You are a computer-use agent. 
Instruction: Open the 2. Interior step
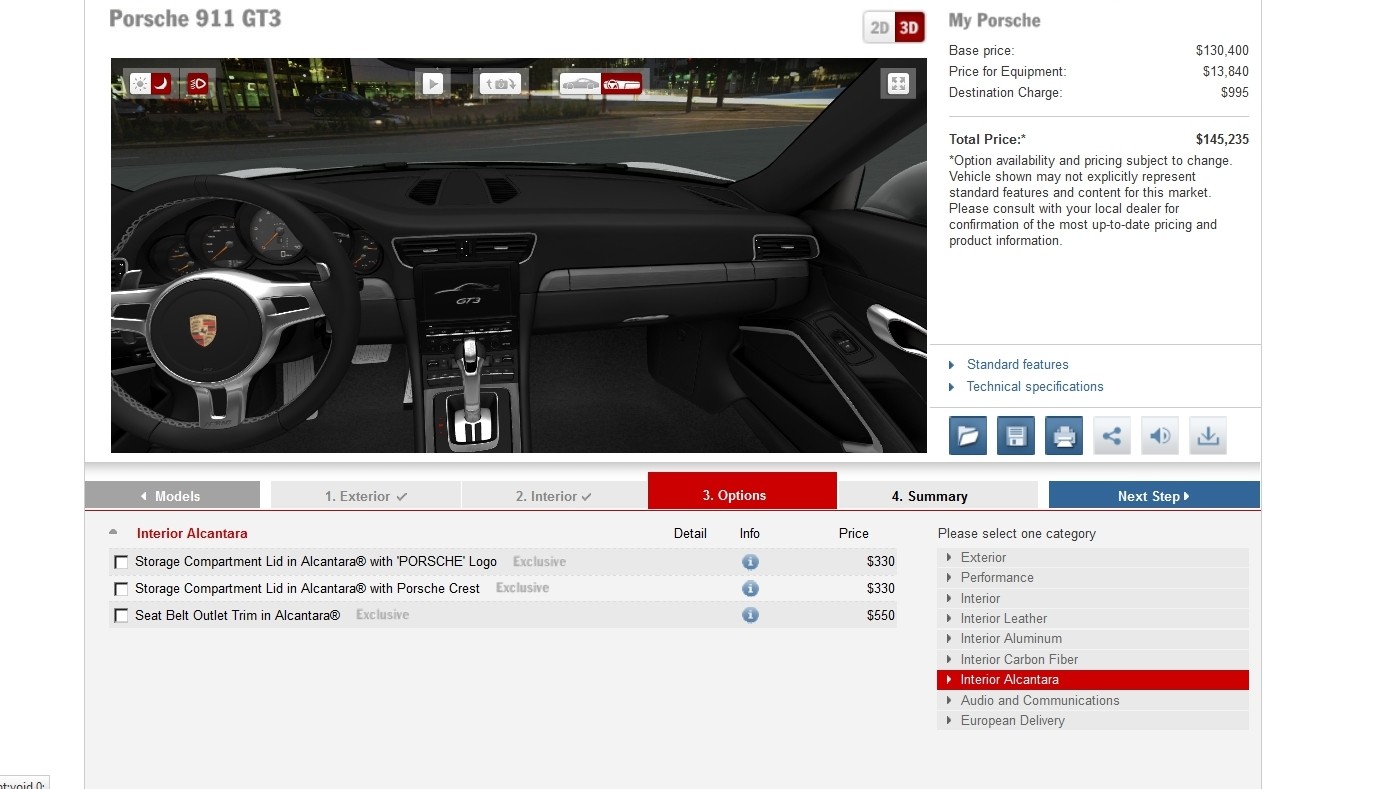[554, 496]
